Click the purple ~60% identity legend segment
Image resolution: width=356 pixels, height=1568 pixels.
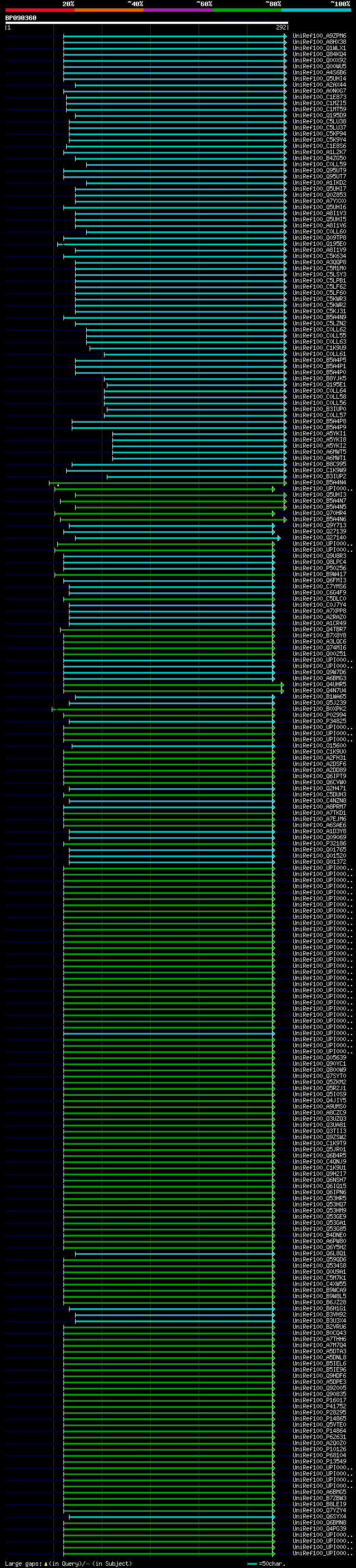(179, 10)
